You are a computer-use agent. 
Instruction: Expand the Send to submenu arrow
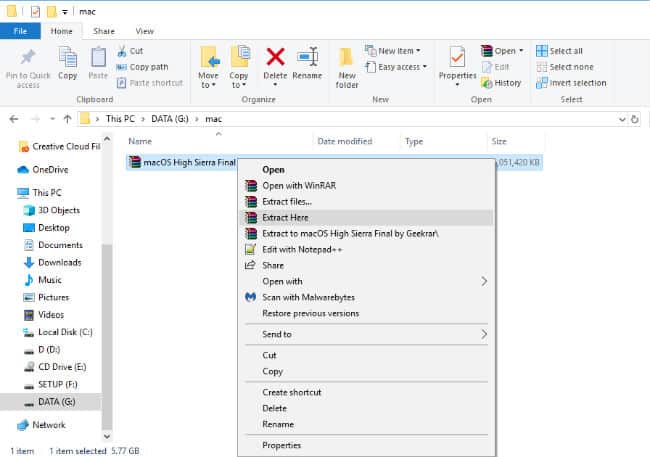(484, 334)
